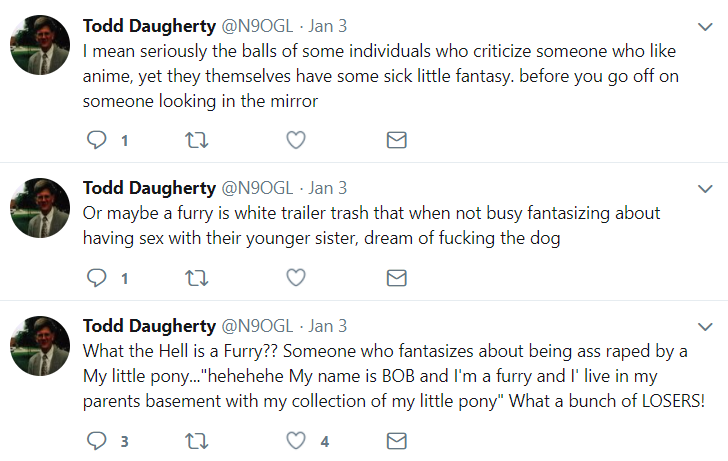Open Todd Daugherty's profile from first tweet
The width and height of the screenshot is (728, 461).
click(x=149, y=25)
